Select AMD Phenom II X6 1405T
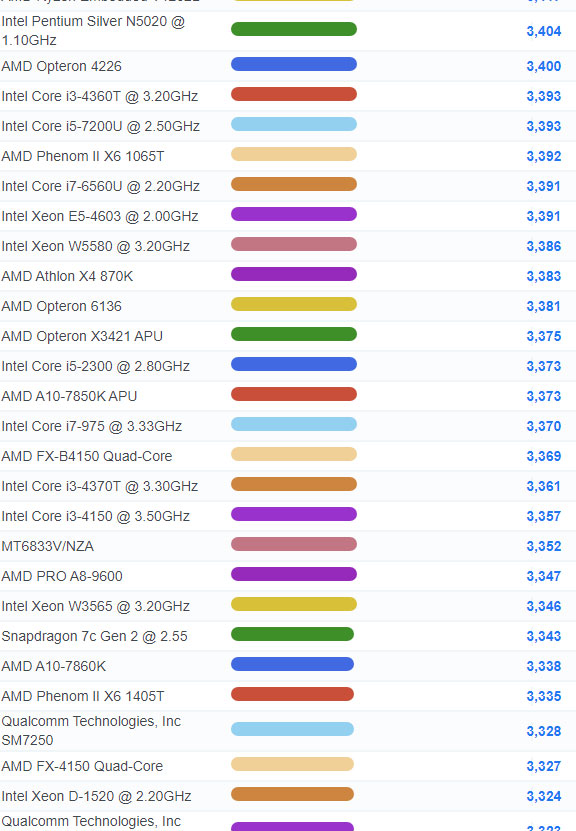576x831 pixels. click(x=83, y=696)
